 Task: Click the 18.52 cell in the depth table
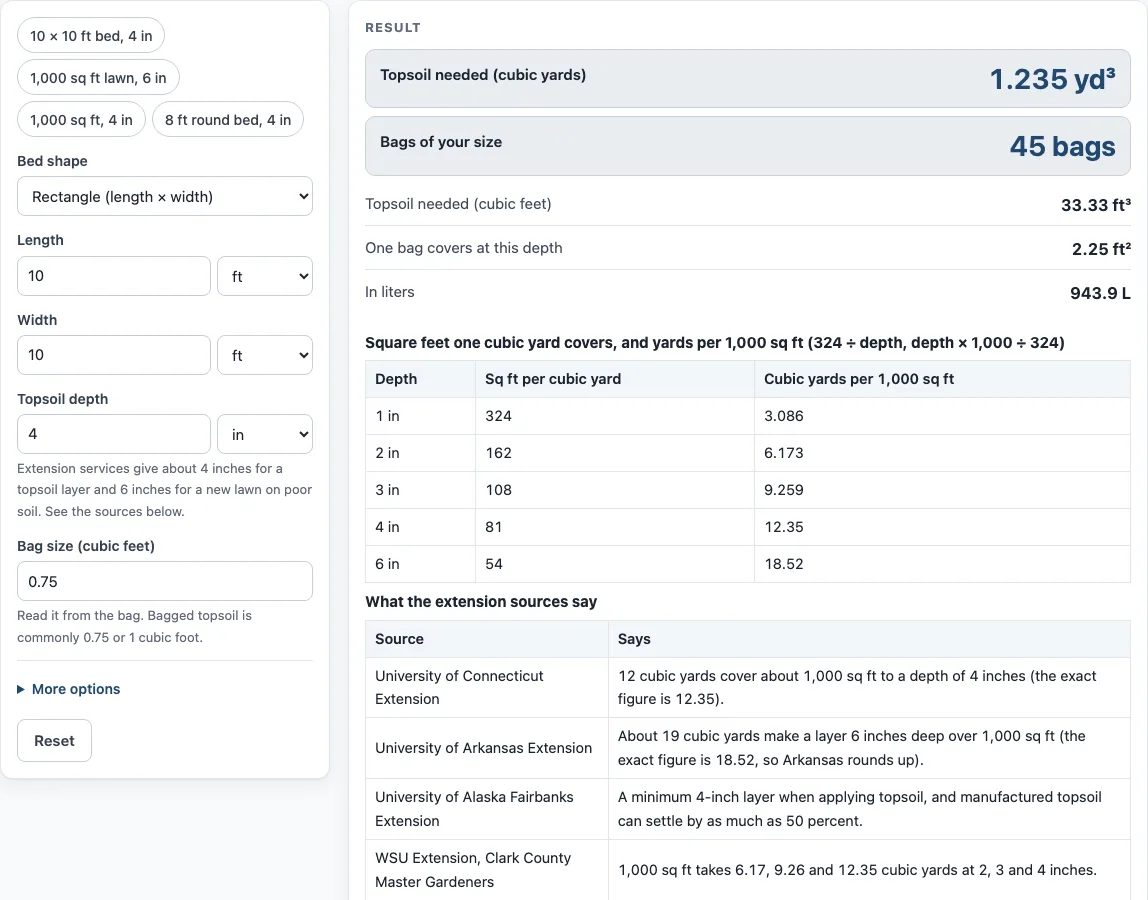click(942, 564)
